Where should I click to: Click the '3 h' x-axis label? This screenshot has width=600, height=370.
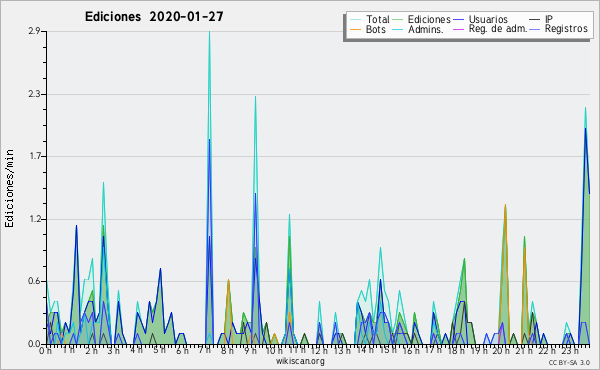[x=113, y=351]
